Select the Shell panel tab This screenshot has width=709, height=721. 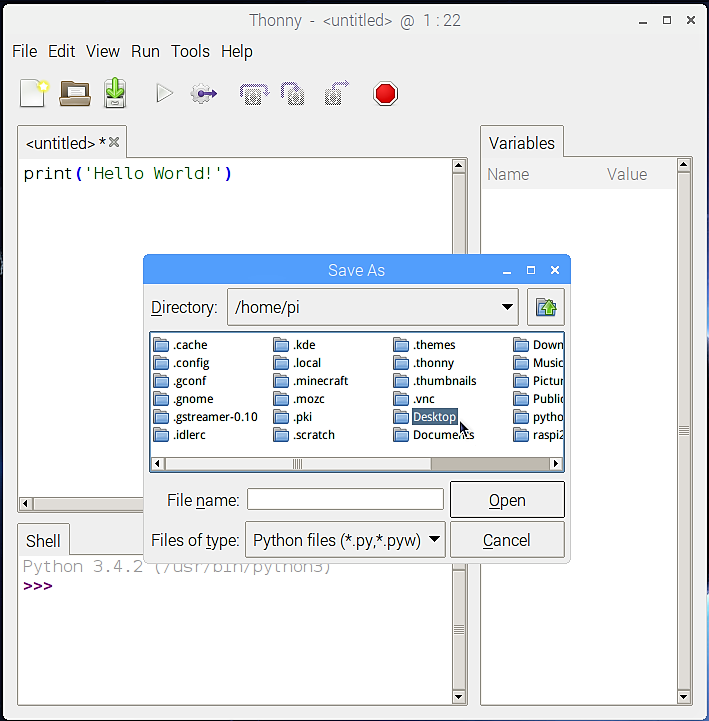click(43, 541)
